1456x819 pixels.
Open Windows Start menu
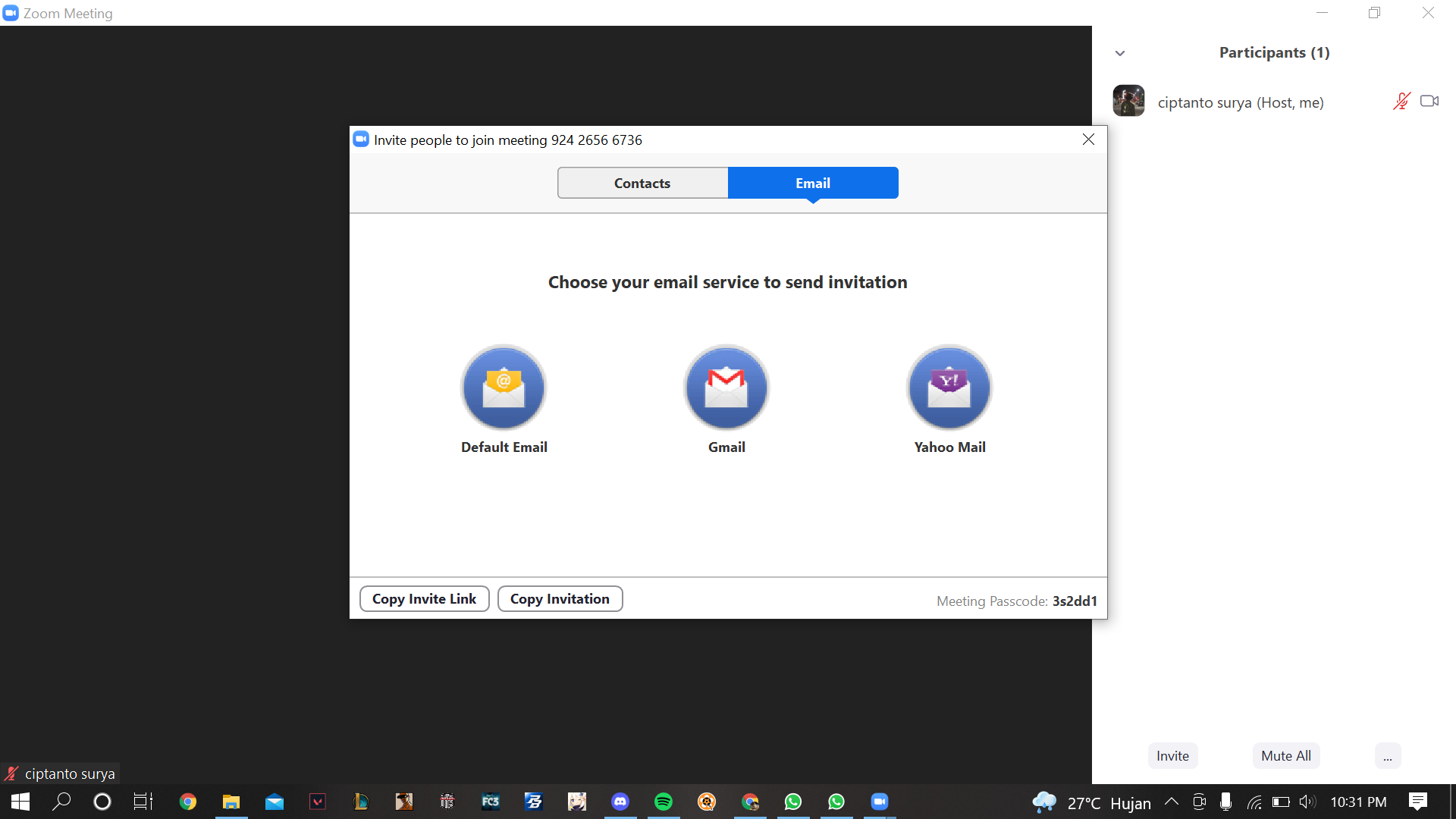[20, 802]
